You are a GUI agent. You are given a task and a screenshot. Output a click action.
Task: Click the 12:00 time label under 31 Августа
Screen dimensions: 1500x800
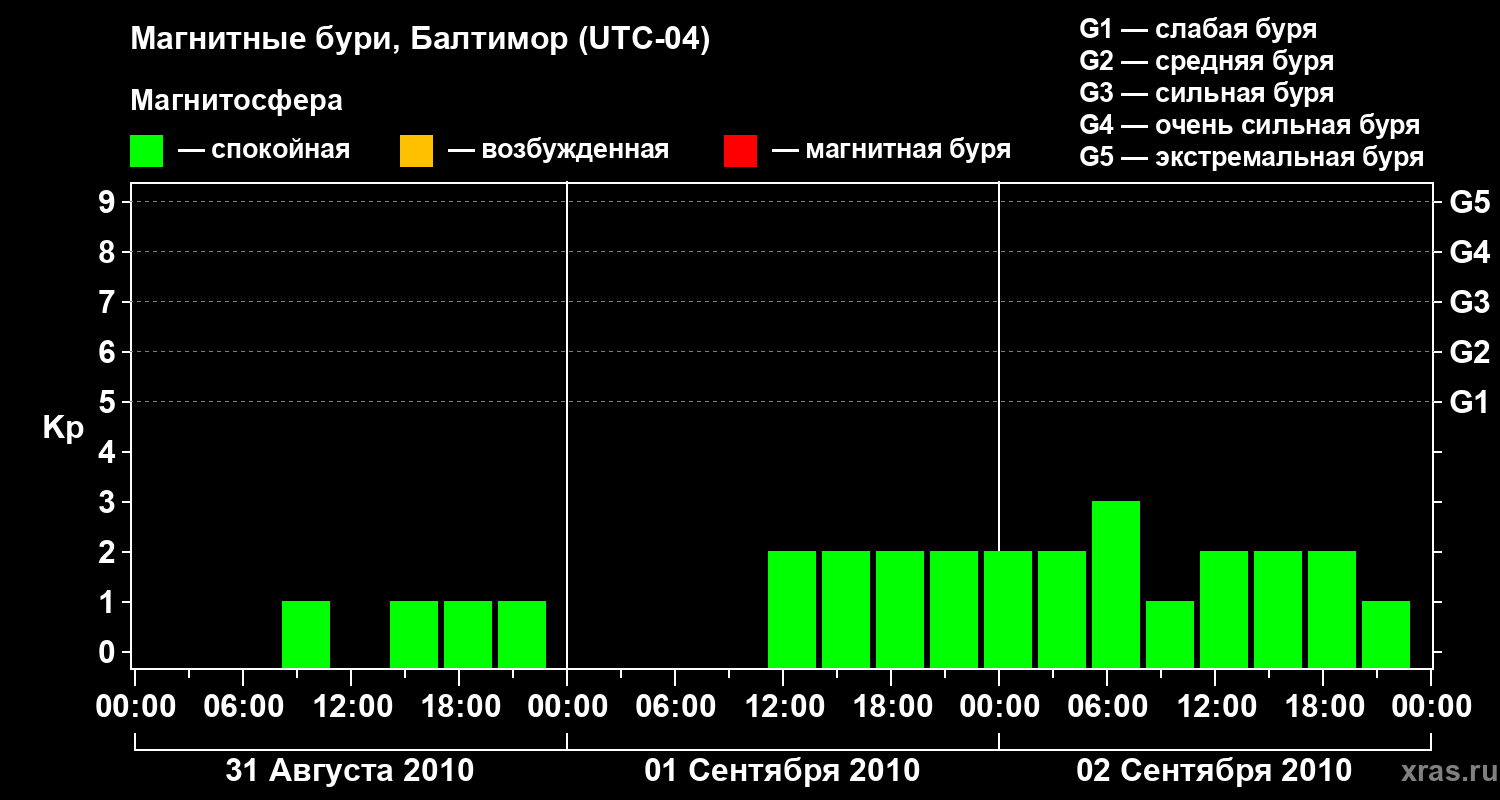pyautogui.click(x=351, y=707)
